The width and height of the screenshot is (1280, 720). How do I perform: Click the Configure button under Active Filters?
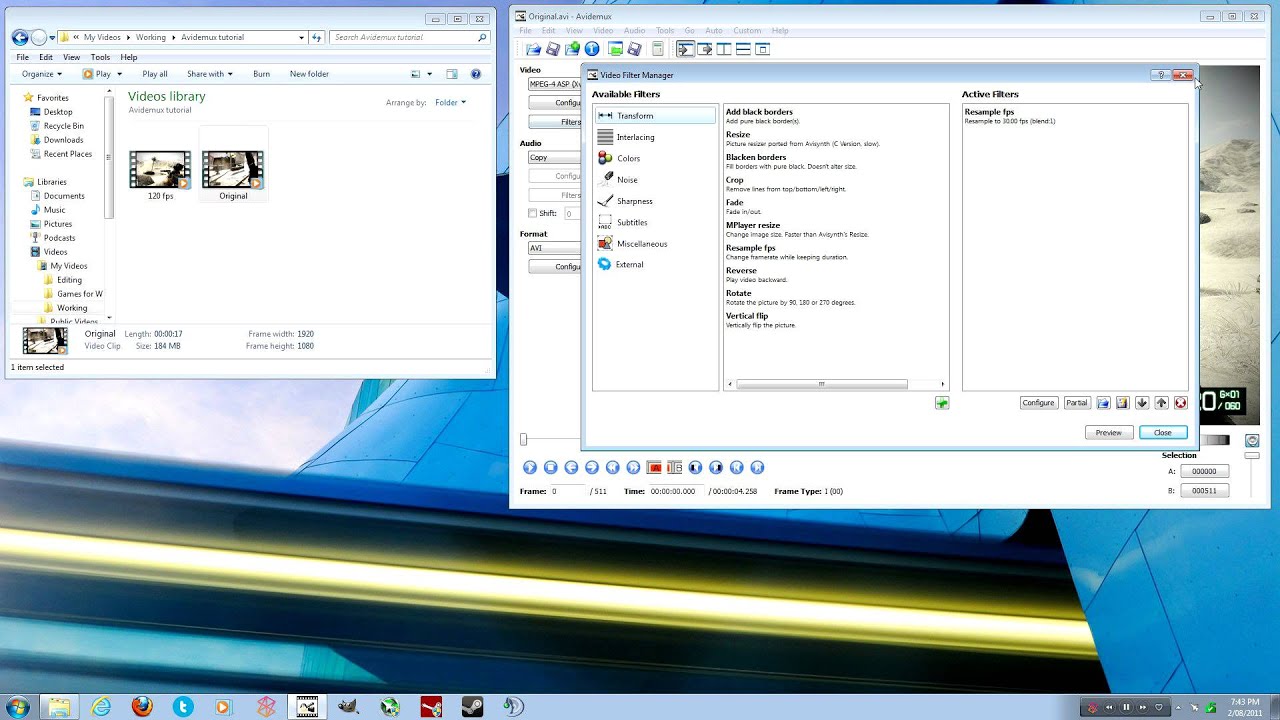pyautogui.click(x=1038, y=403)
